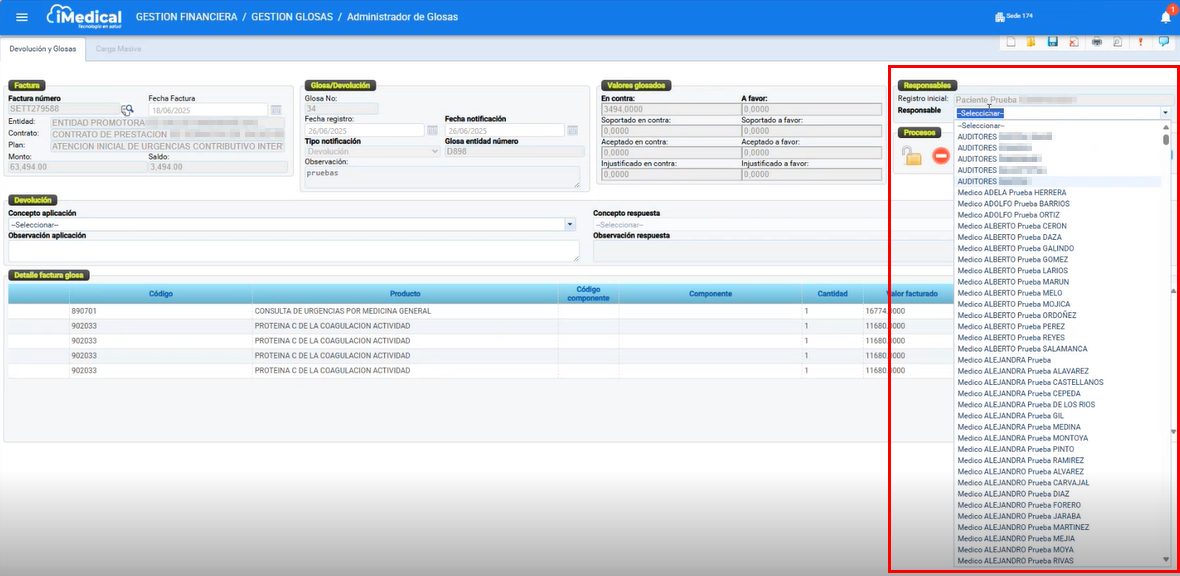The height and width of the screenshot is (576, 1180).
Task: Open the Fecha Factura calendar picker
Action: coord(276,110)
